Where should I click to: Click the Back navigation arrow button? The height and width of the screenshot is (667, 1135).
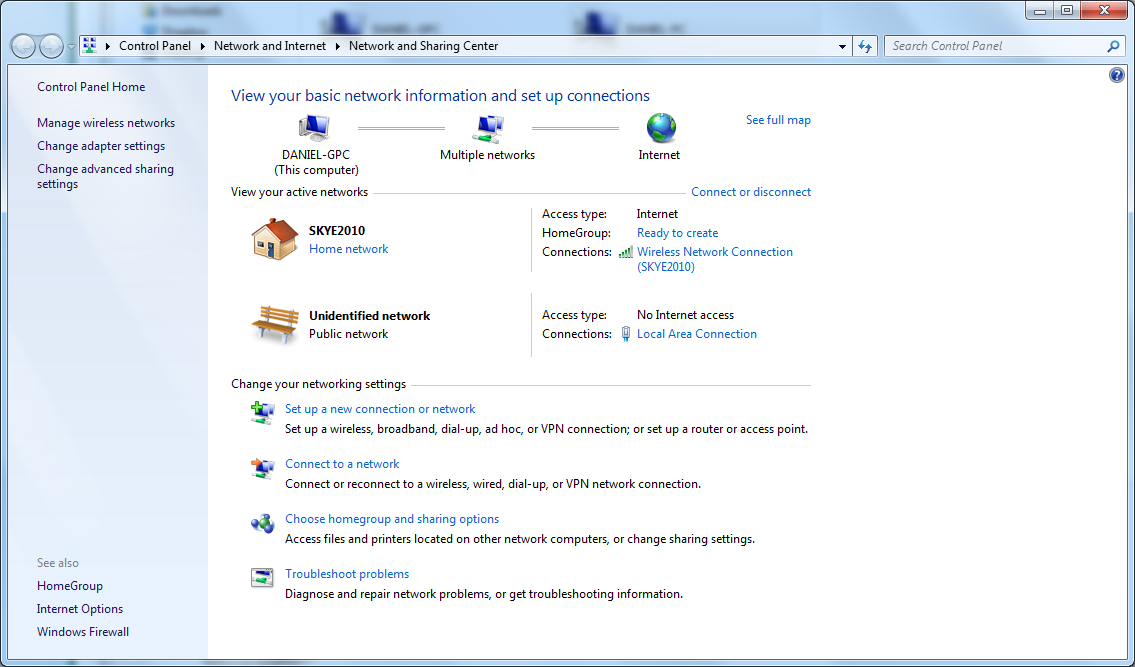(24, 46)
